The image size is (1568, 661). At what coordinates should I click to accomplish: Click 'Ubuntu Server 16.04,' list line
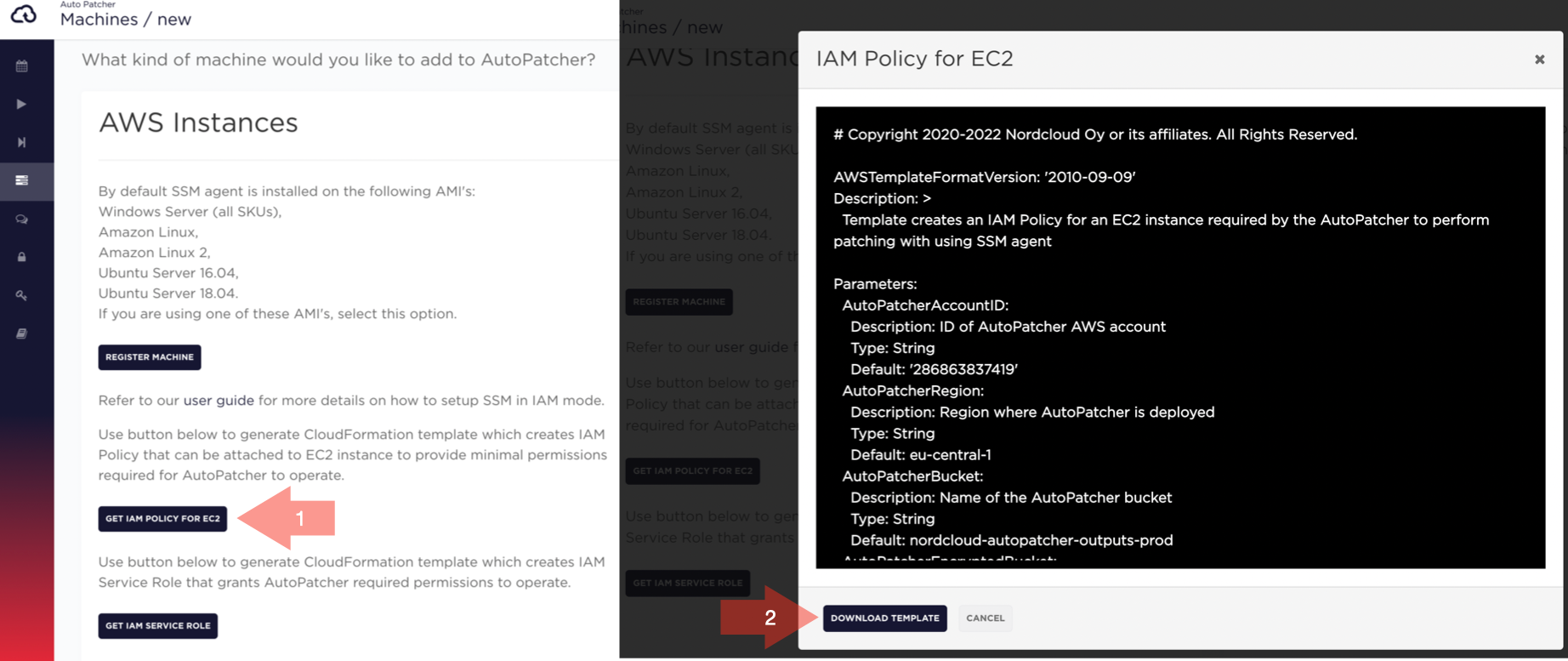[168, 273]
